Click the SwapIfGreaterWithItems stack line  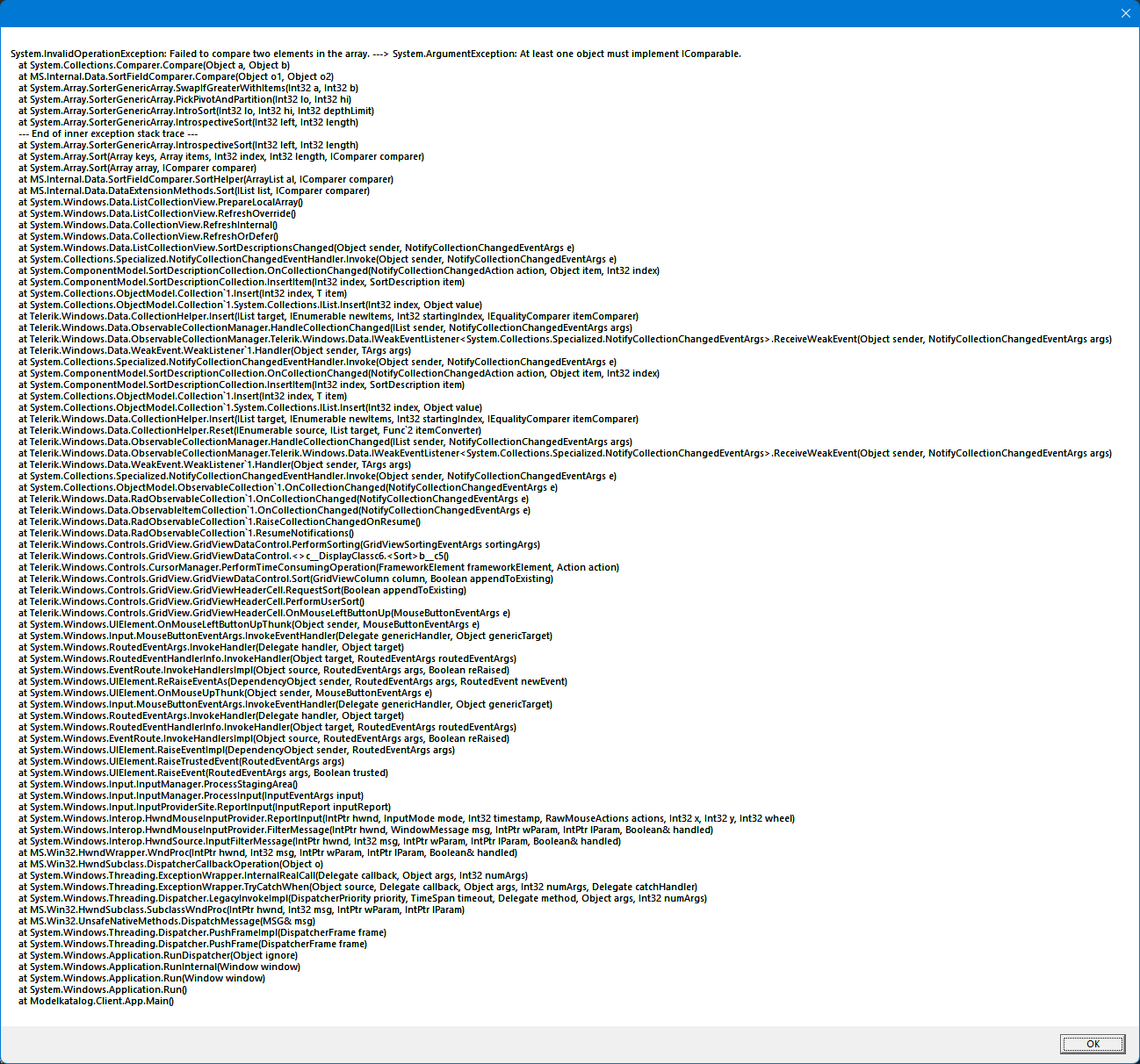coord(189,88)
